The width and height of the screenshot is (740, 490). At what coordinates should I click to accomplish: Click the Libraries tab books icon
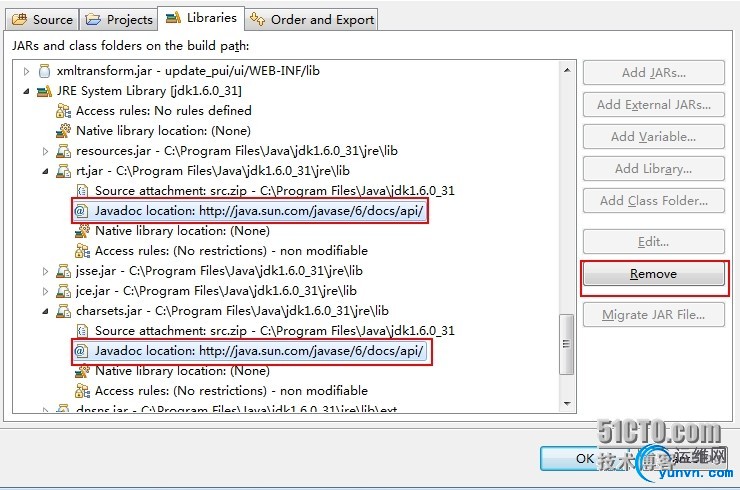[173, 17]
